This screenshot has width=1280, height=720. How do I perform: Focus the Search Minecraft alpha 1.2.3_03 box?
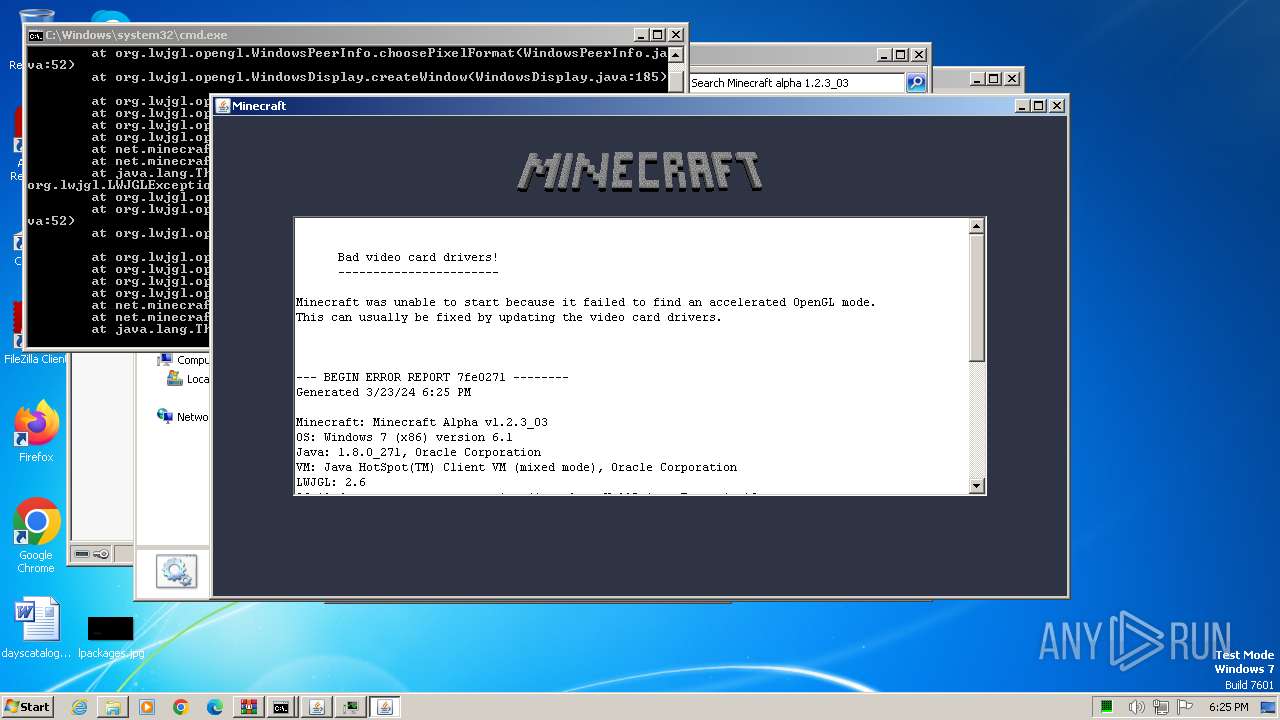(797, 83)
